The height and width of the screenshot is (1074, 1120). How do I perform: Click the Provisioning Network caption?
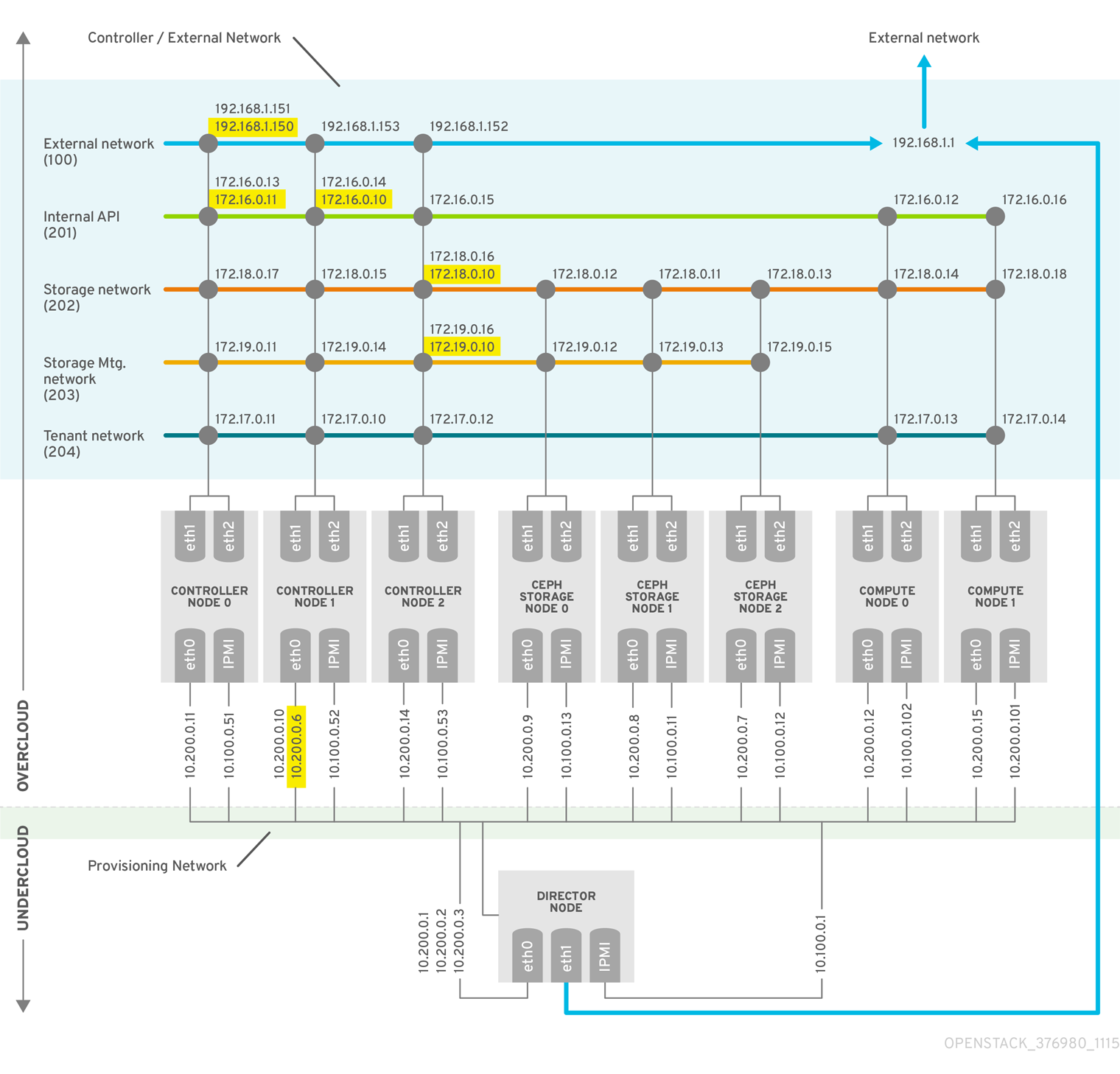(x=157, y=866)
